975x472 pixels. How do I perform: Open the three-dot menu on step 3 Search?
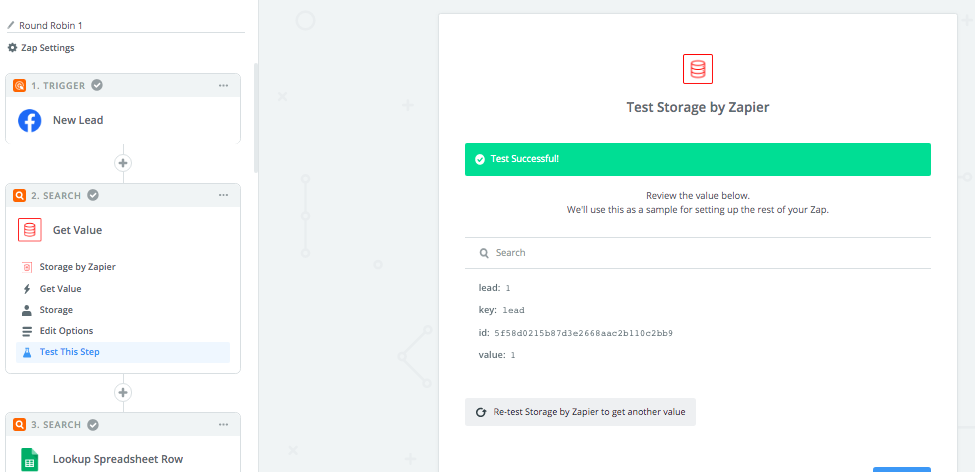point(224,425)
